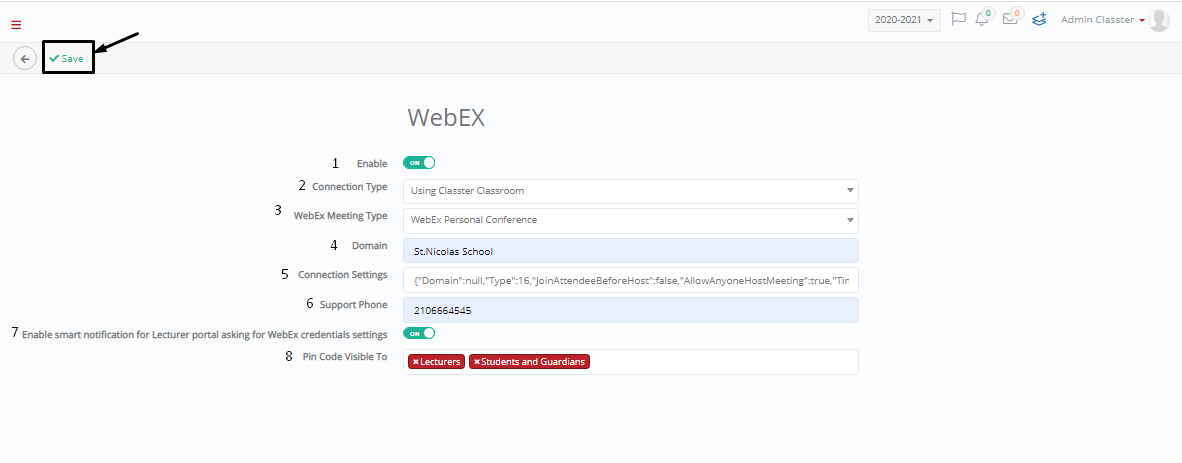
Task: Open Connection Type dropdown
Action: coord(630,191)
